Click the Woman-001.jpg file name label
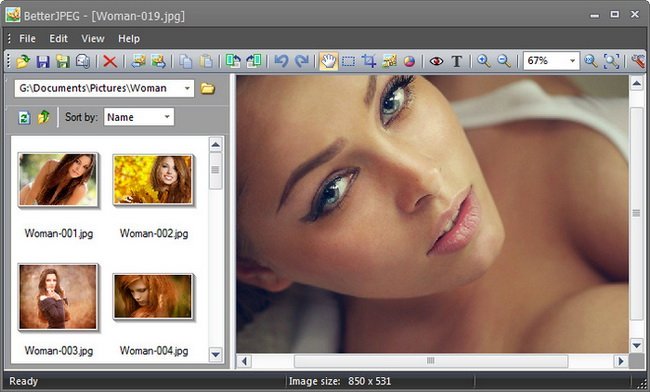 (58, 233)
